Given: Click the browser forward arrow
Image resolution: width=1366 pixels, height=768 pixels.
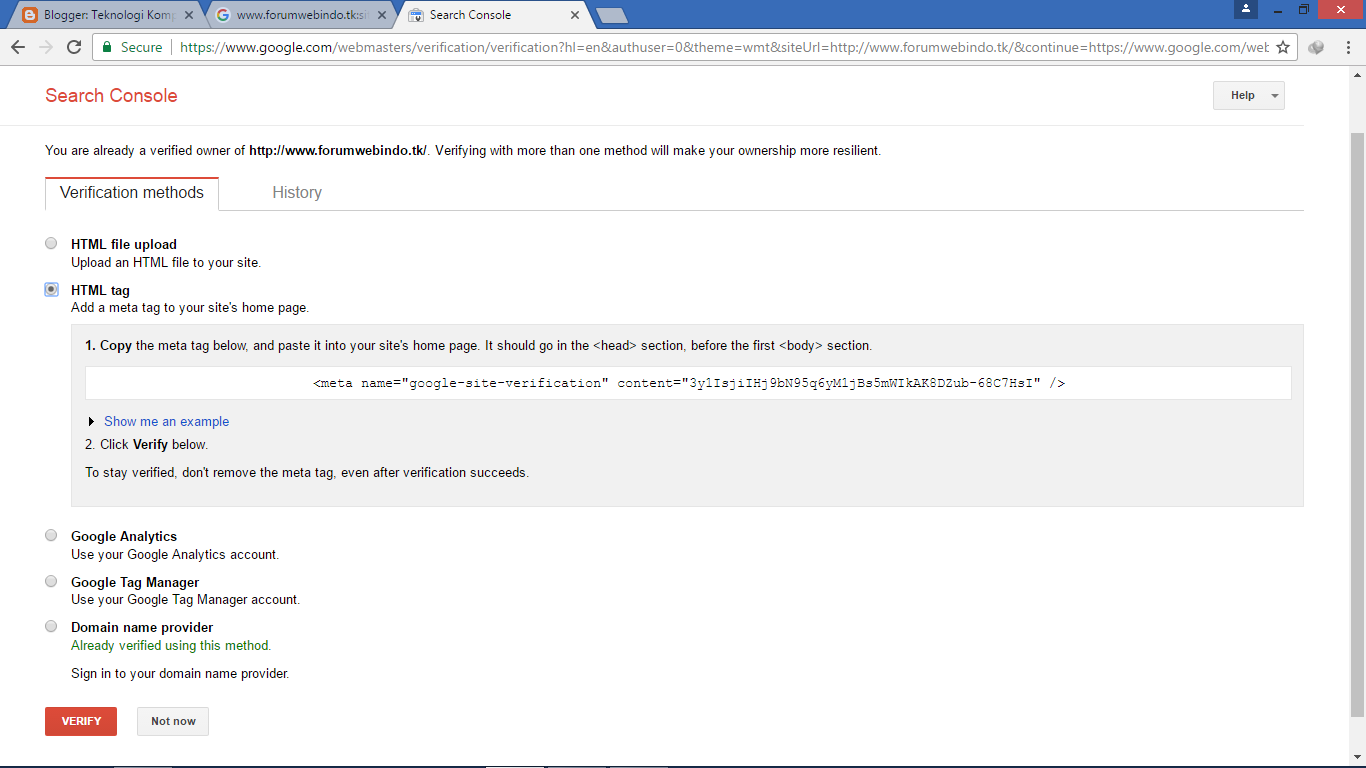Looking at the screenshot, I should [46, 47].
